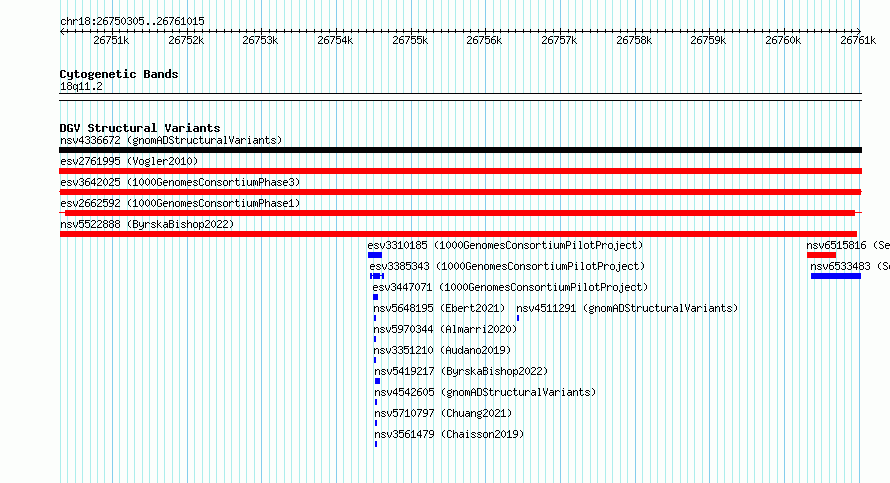Click blue marker under nsv4511291
Screen dimensions: 890x483
click(518, 318)
